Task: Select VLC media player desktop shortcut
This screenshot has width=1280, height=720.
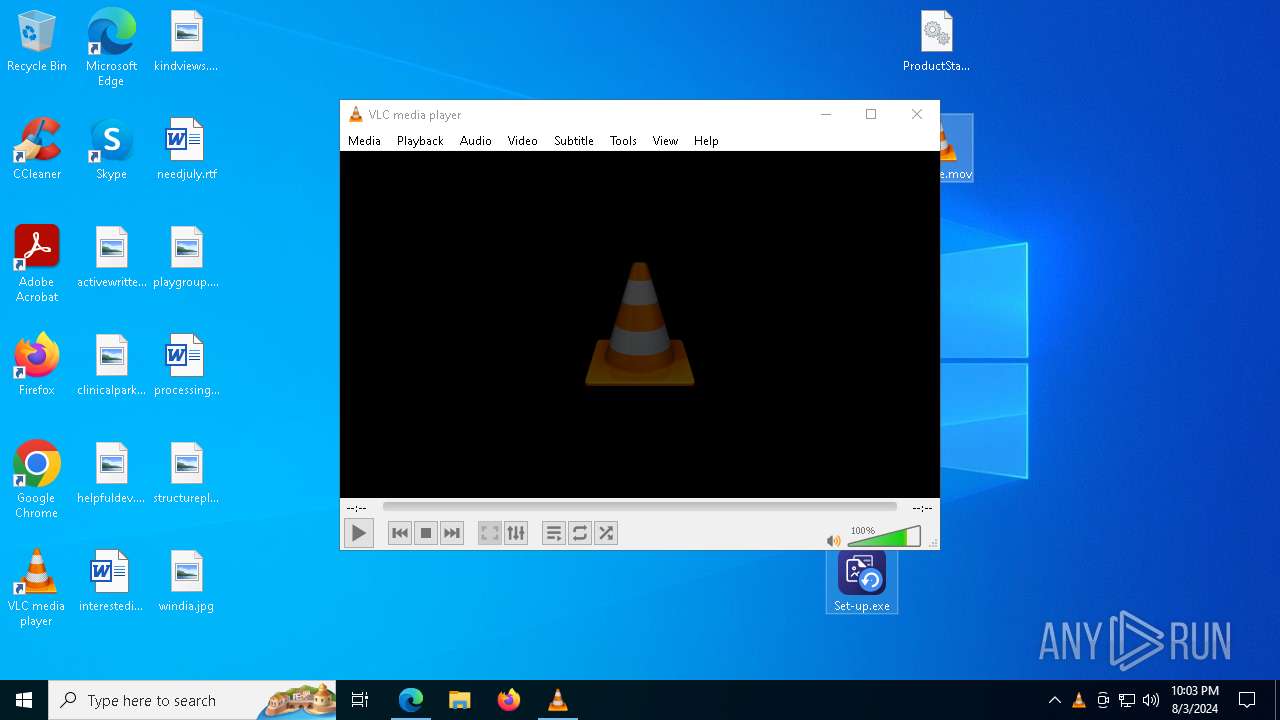Action: pos(37,588)
